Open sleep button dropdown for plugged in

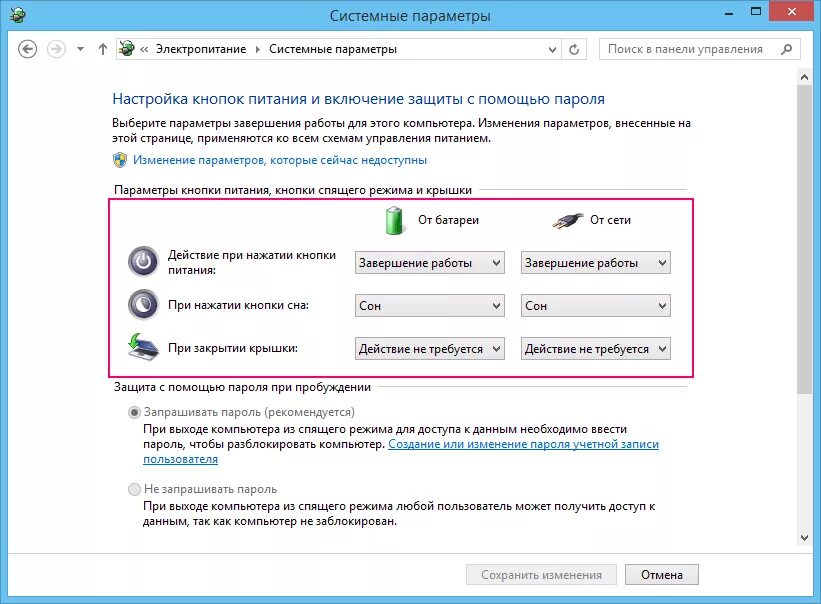point(596,306)
